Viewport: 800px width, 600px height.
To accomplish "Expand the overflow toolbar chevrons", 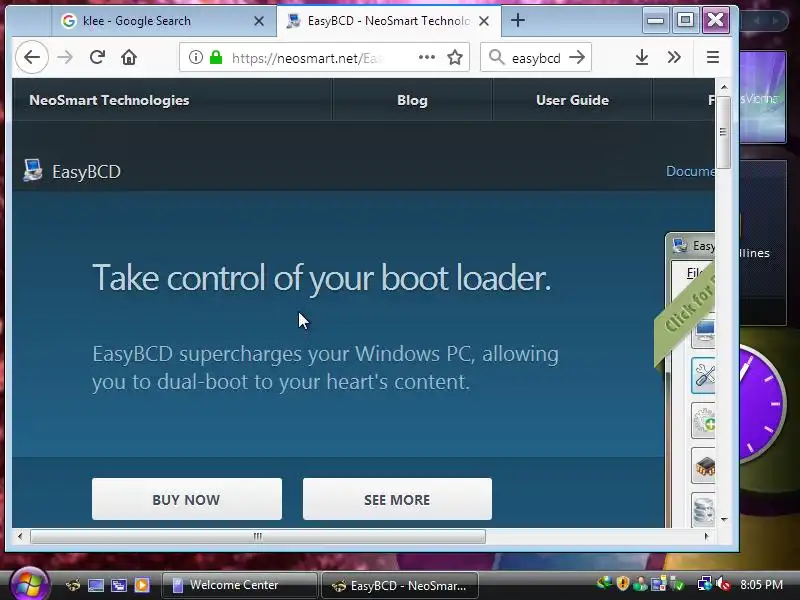I will (674, 57).
